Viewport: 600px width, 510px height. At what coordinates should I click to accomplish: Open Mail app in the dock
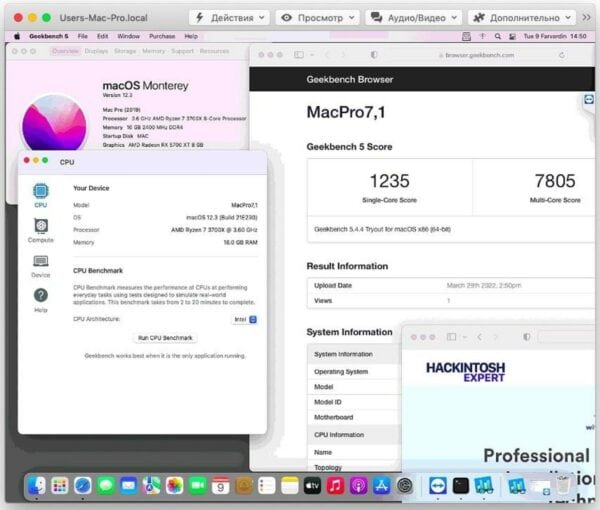(x=129, y=486)
